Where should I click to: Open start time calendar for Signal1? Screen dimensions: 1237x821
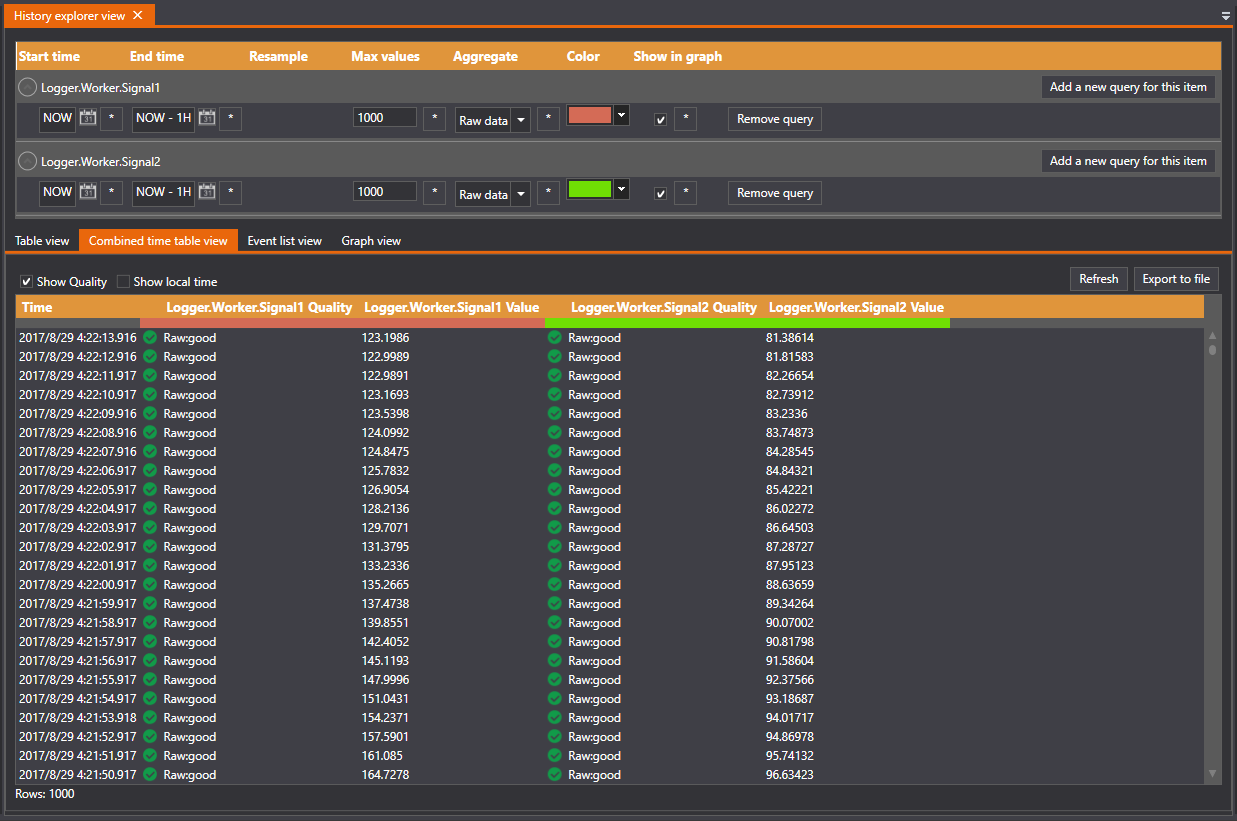(88, 118)
